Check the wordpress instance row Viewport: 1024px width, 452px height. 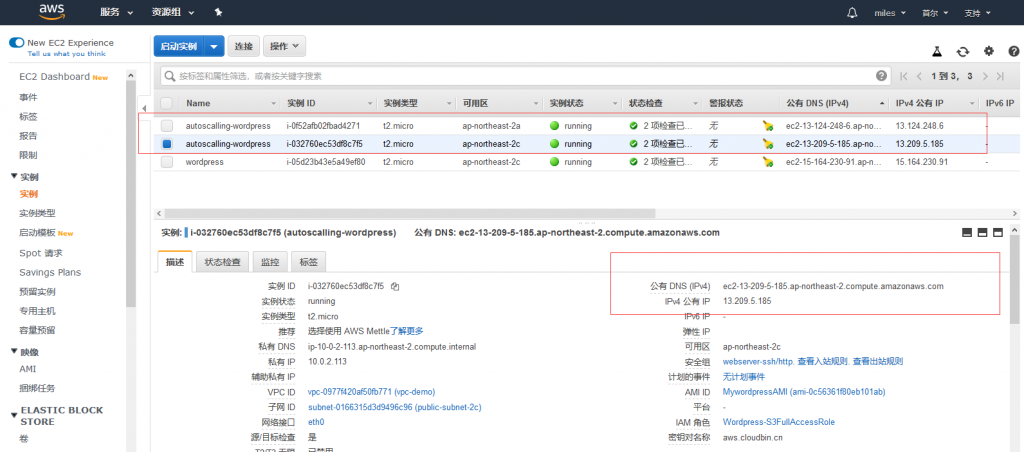[x=167, y=162]
